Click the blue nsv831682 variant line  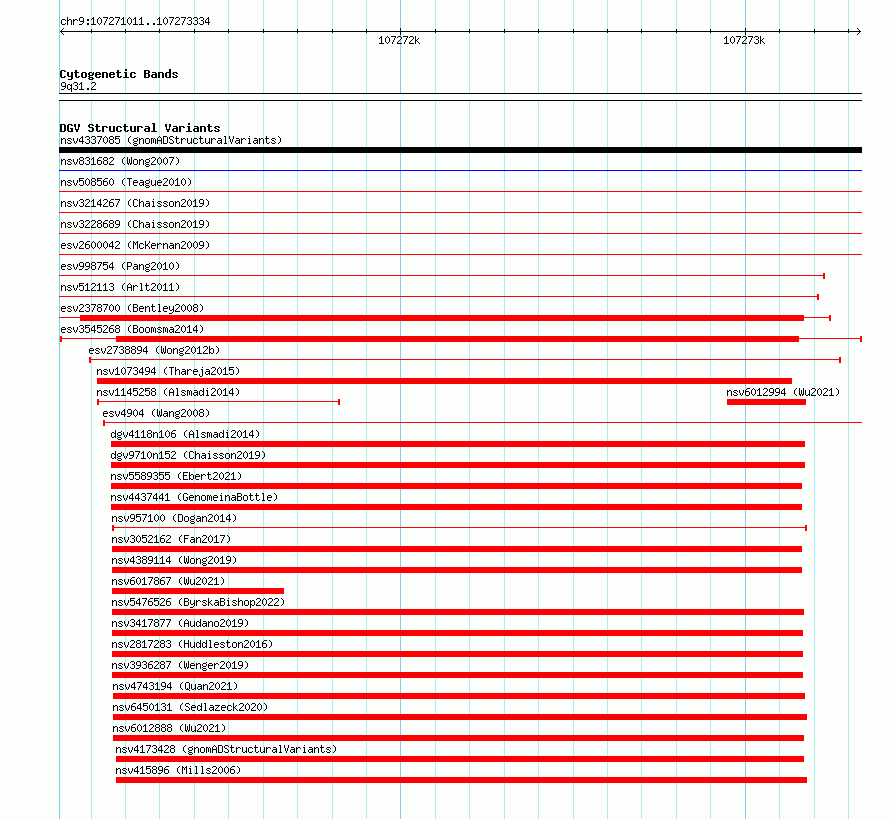tap(460, 170)
